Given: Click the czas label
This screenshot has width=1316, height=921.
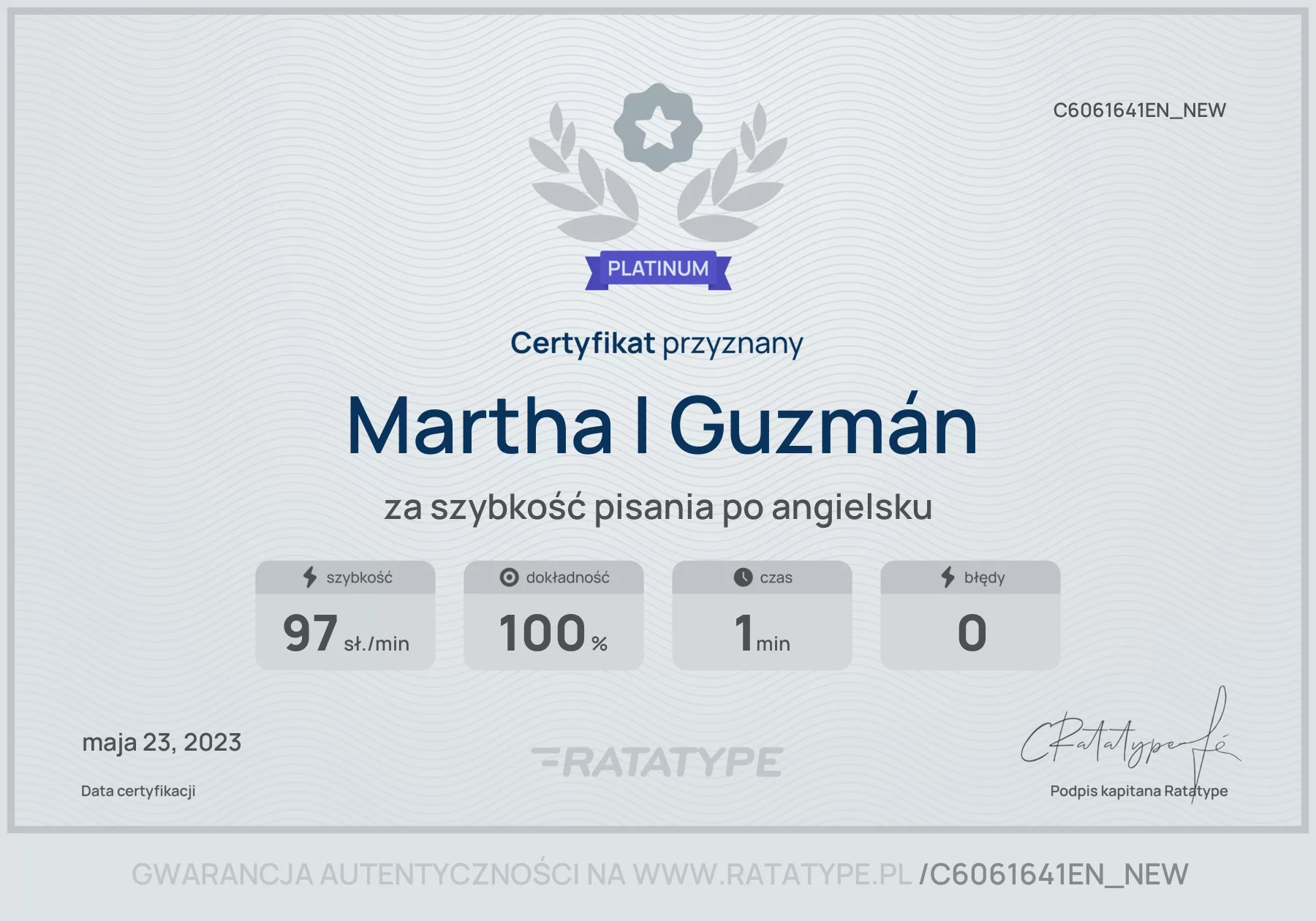Looking at the screenshot, I should point(776,577).
